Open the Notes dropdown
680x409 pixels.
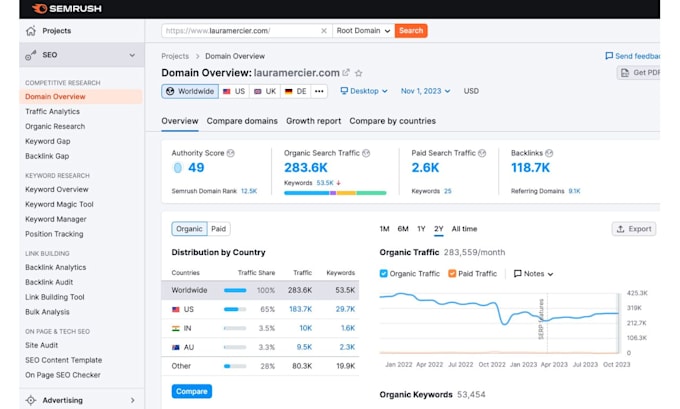pos(533,274)
